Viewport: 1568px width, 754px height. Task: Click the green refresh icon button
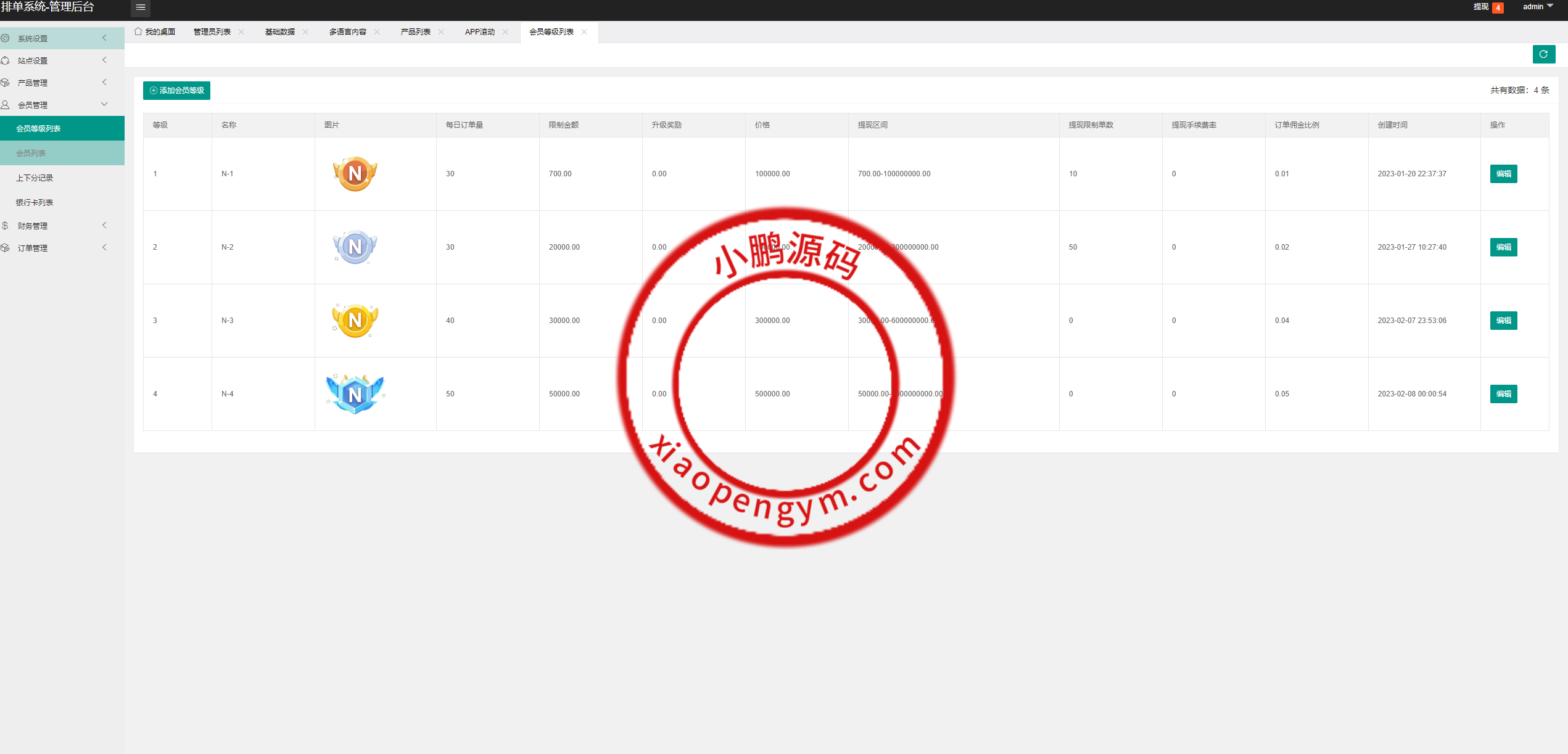coord(1543,54)
